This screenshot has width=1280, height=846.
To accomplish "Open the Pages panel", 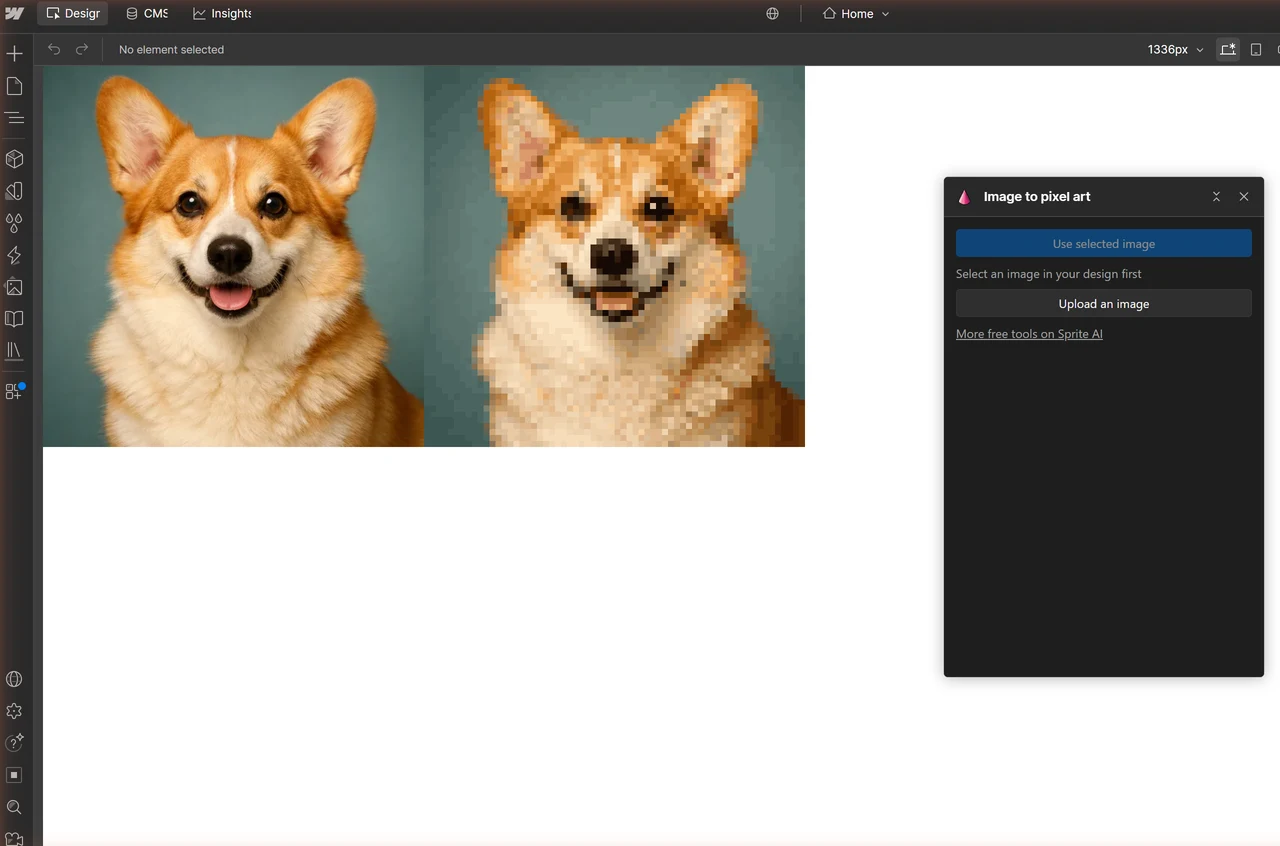I will (x=14, y=87).
